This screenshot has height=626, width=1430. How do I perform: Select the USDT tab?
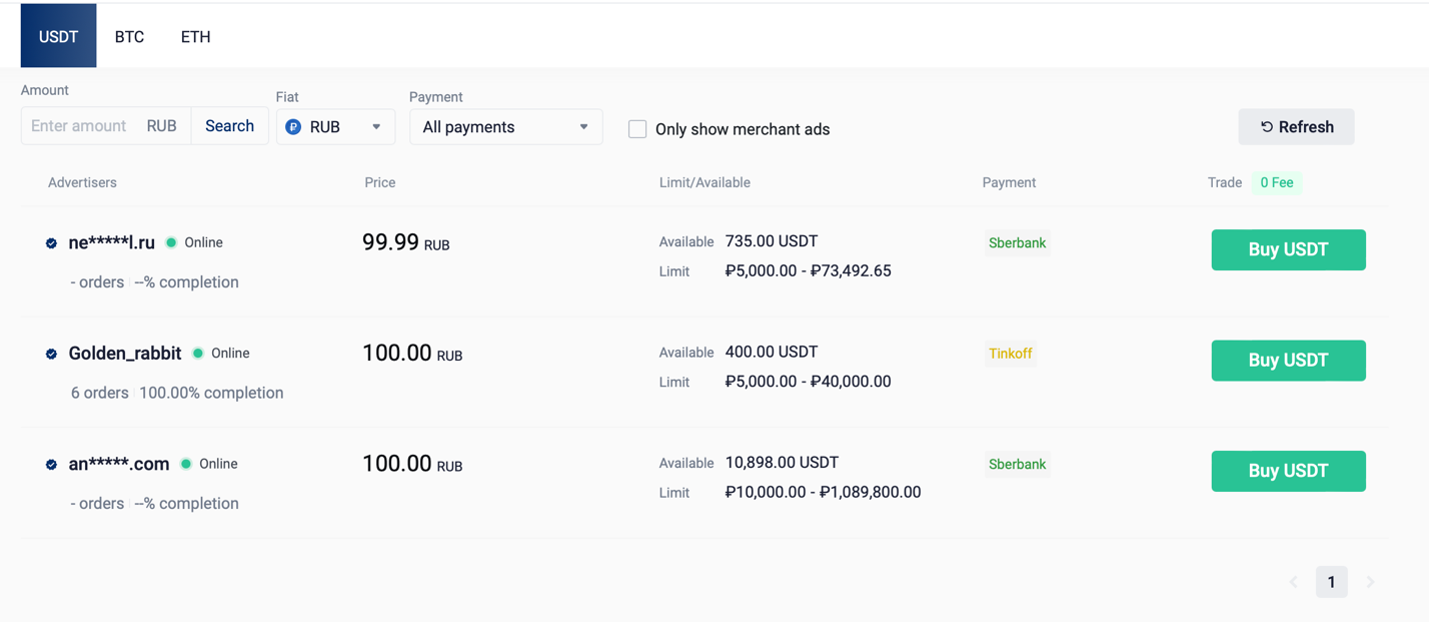tap(58, 37)
